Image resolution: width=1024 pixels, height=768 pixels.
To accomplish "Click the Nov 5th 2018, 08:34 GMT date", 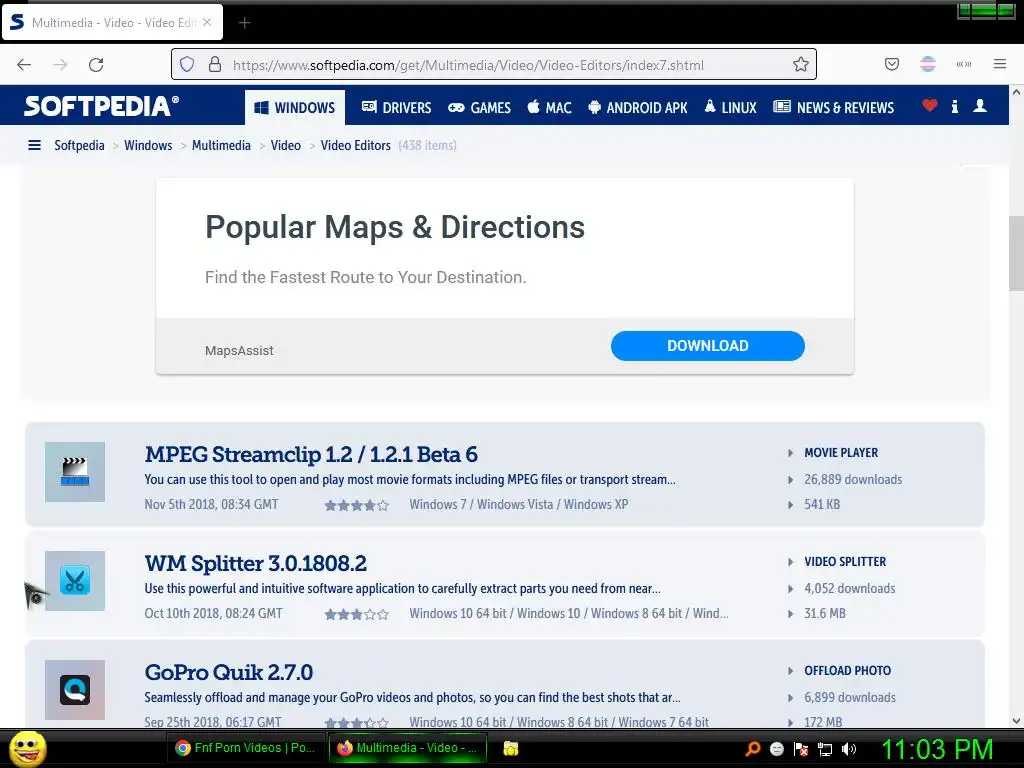I will pos(211,504).
